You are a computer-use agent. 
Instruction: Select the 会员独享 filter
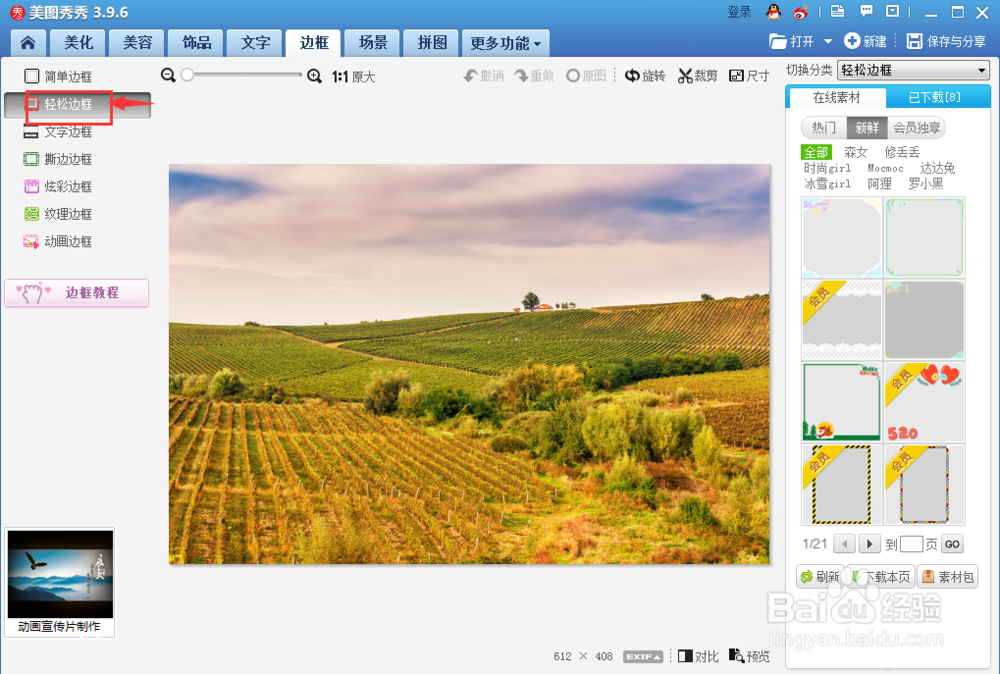pyautogui.click(x=916, y=128)
